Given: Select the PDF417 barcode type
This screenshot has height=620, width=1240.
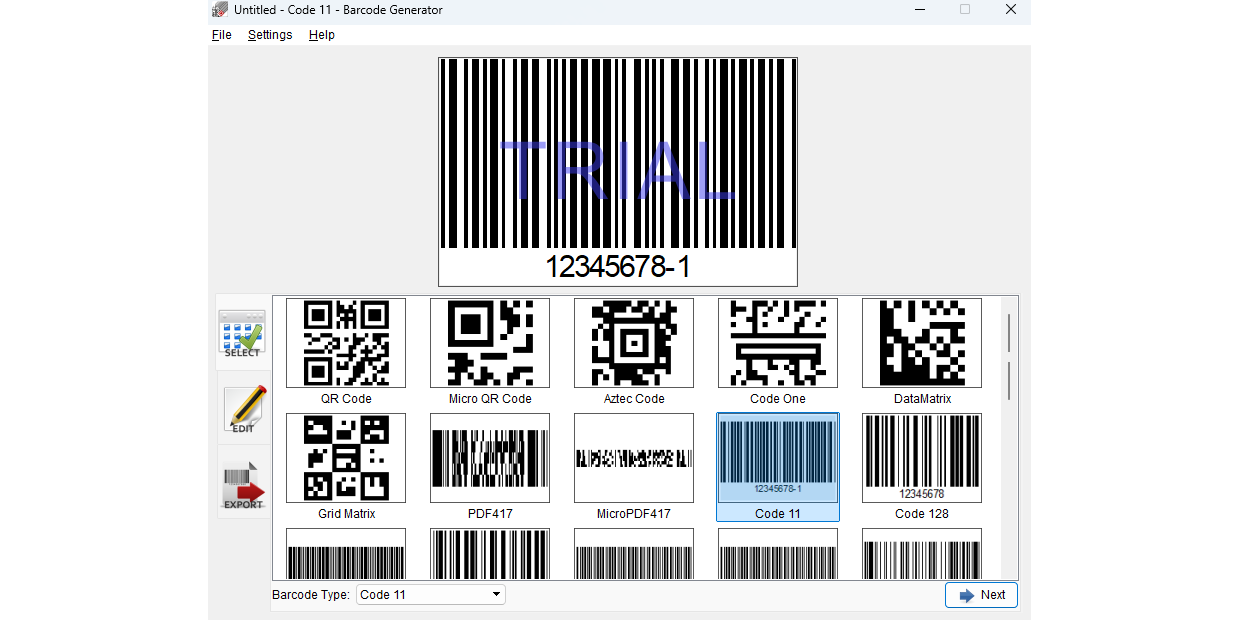Looking at the screenshot, I should 489,458.
